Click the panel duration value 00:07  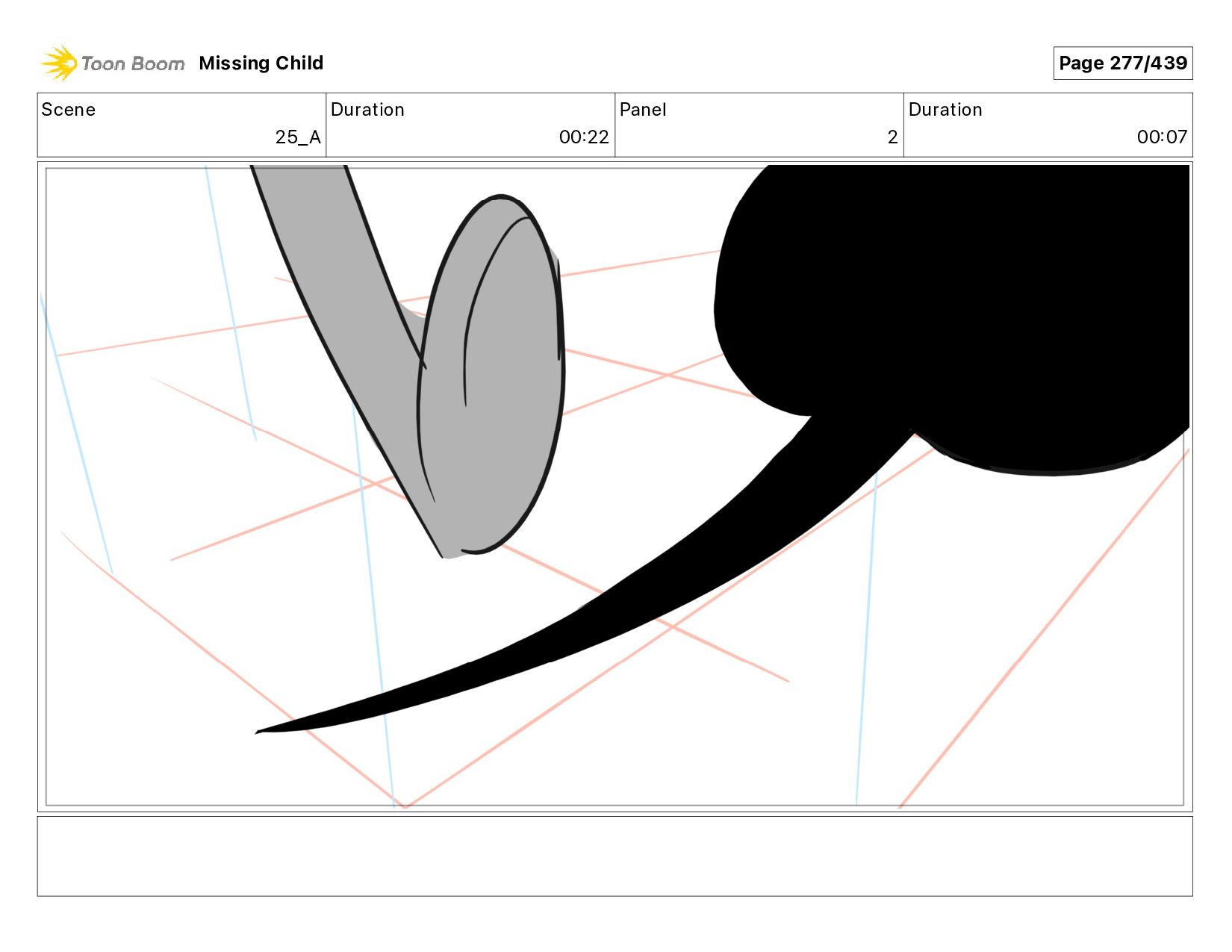point(1162,137)
